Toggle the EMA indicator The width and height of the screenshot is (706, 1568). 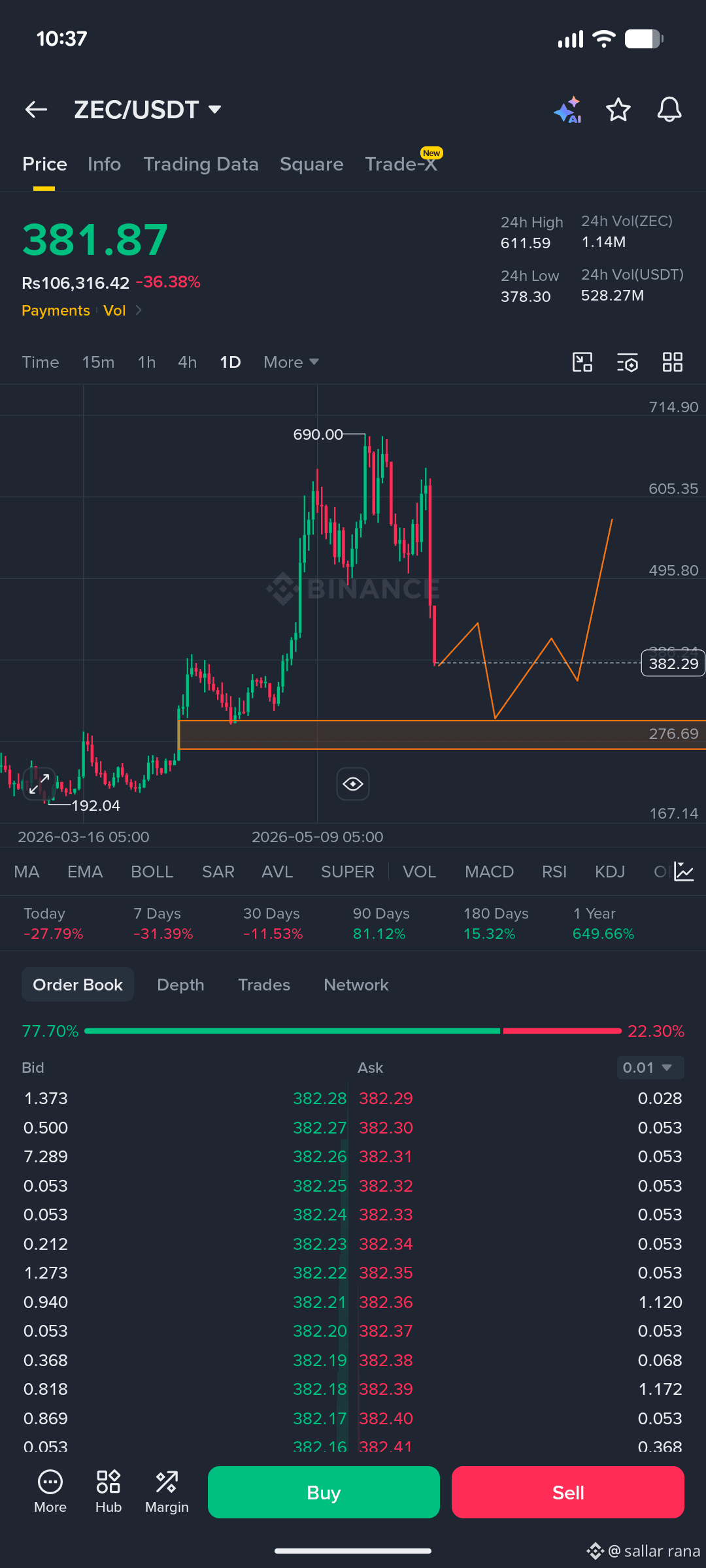85,872
